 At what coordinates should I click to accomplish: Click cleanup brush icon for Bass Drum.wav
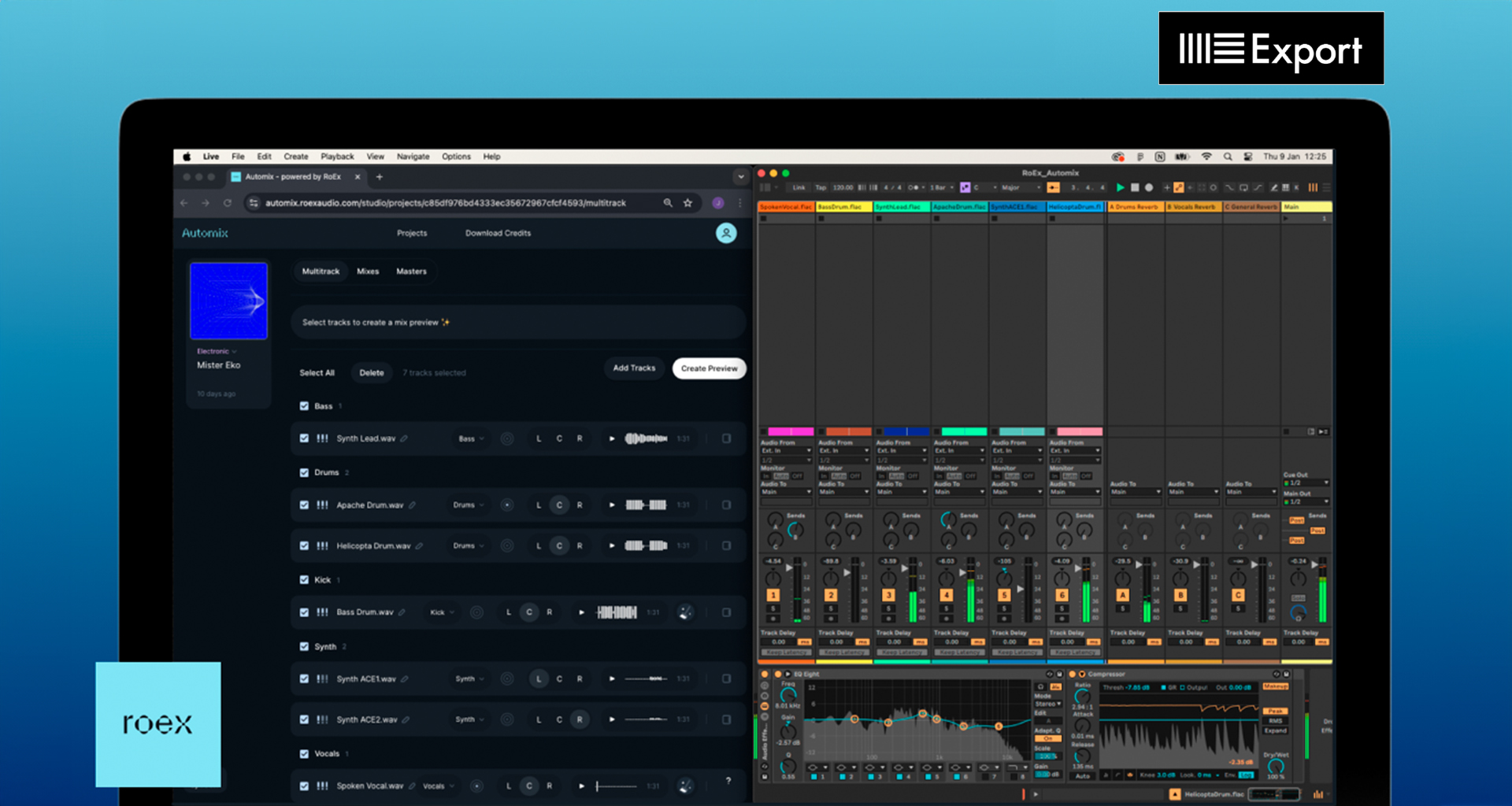pos(685,612)
